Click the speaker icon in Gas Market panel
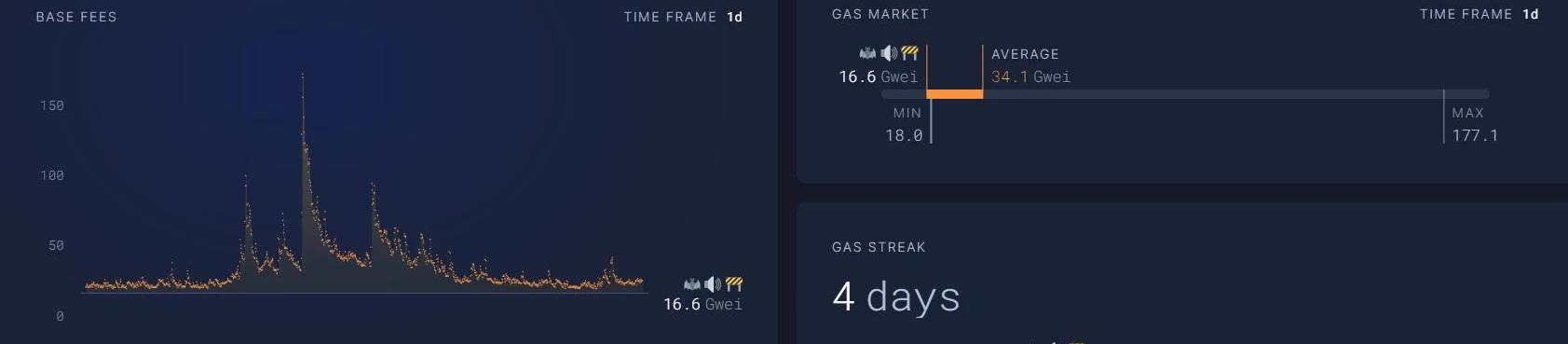 (x=889, y=53)
